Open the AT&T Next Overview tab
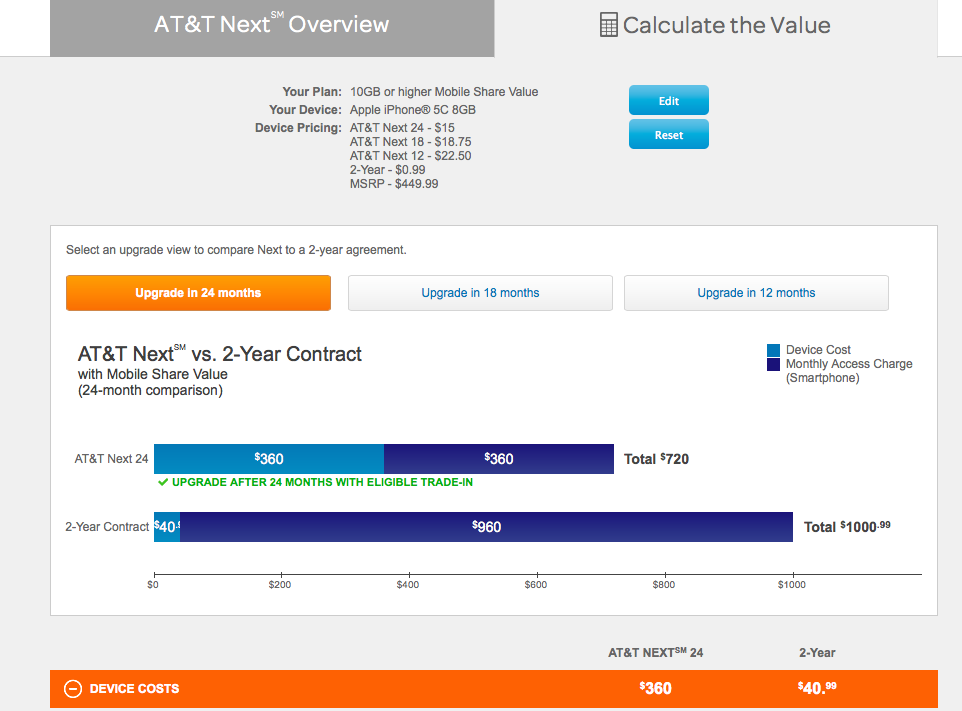Screen dimensions: 962x711 pyautogui.click(x=272, y=28)
